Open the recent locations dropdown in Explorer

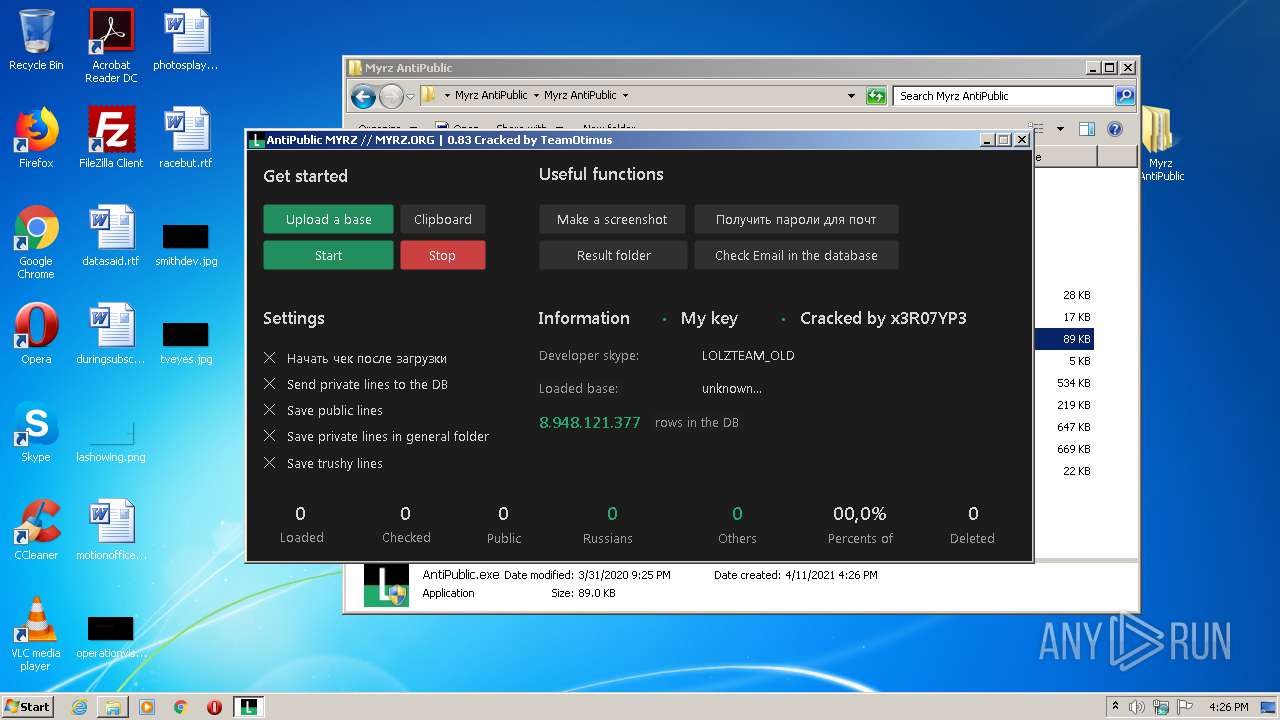(x=410, y=96)
